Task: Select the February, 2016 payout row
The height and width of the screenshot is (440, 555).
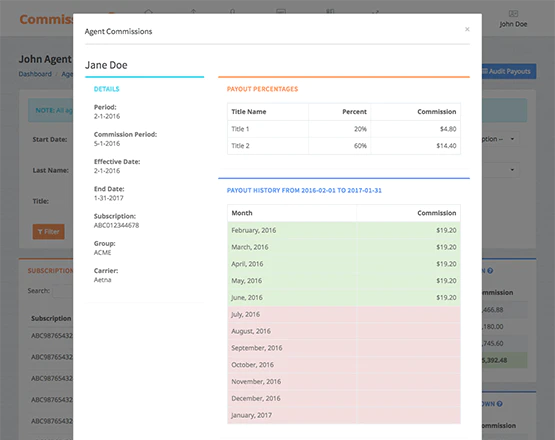Action: (x=344, y=230)
